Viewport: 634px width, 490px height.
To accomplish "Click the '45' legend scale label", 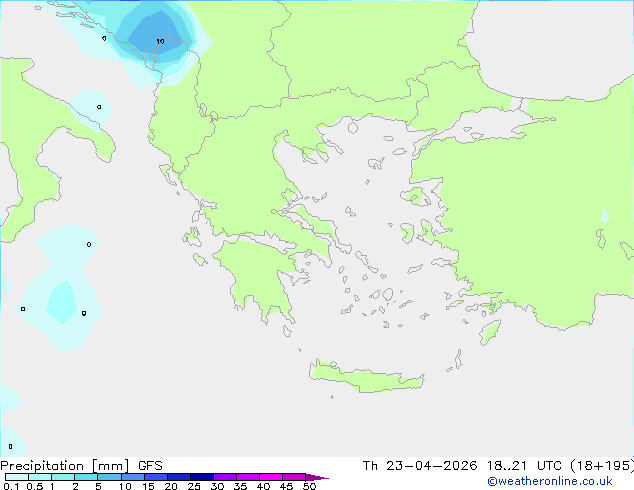I will click(286, 486).
